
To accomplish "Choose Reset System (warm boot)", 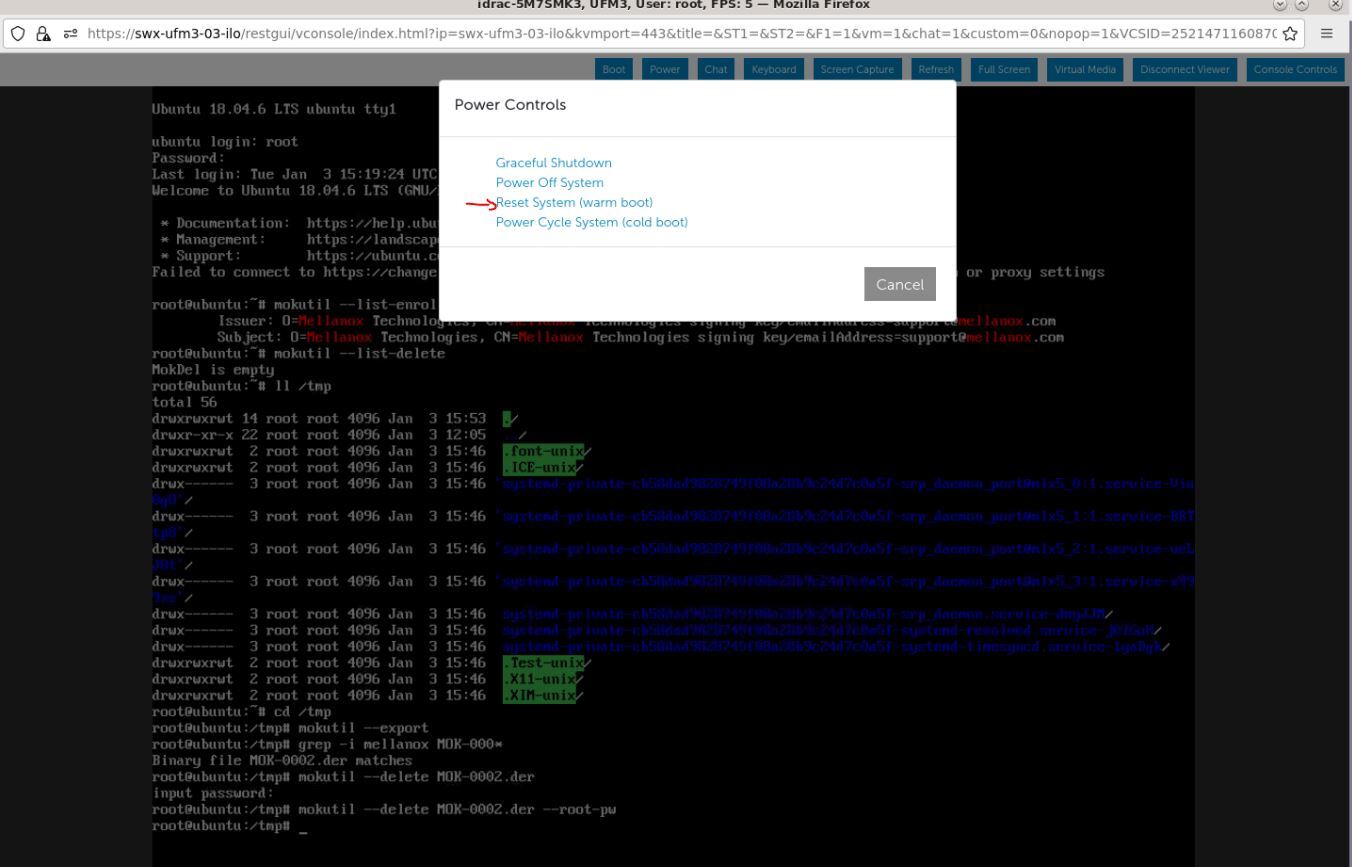I will click(574, 202).
